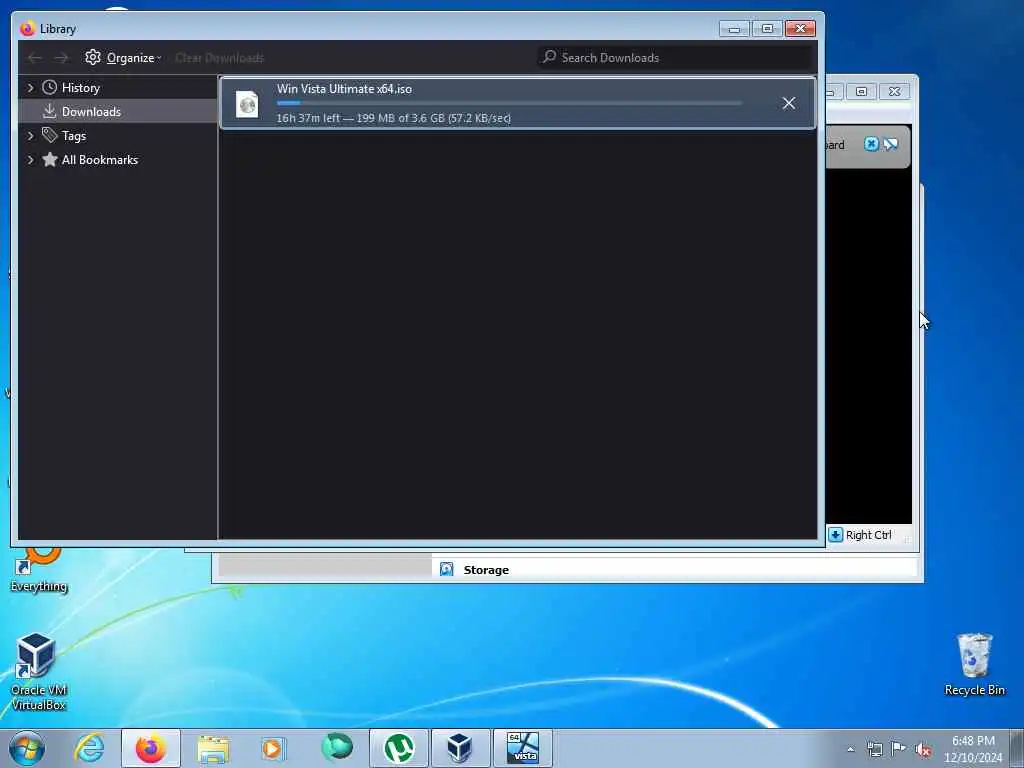
Task: Click the Organize gear icon
Action: [x=93, y=57]
